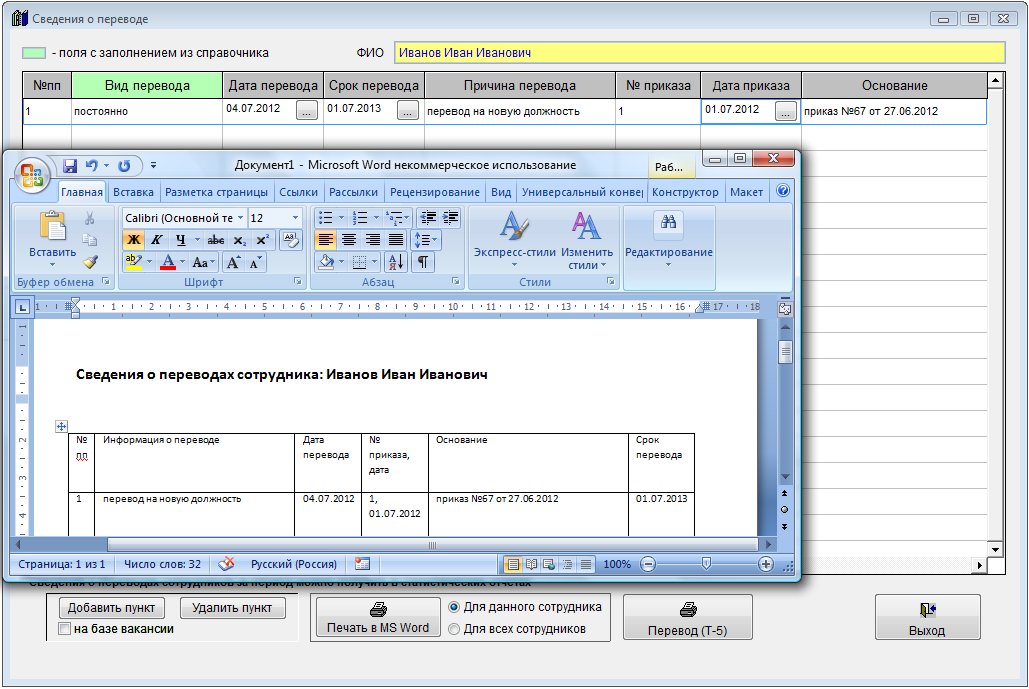Open the Разметка страницы ribbon tab

[216, 192]
